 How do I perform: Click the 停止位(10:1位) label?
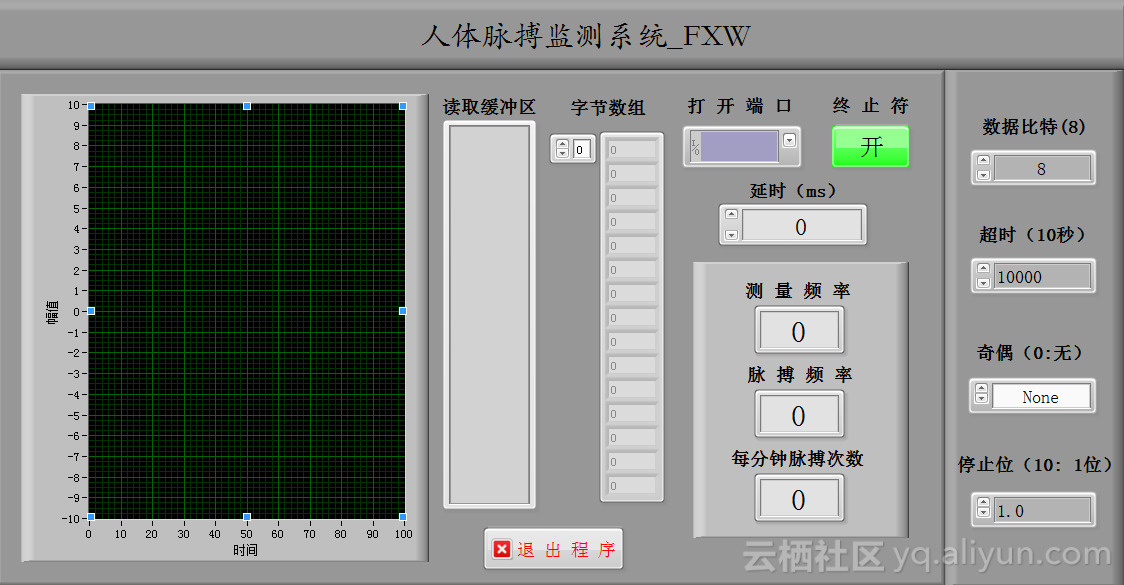pyautogui.click(x=1035, y=465)
